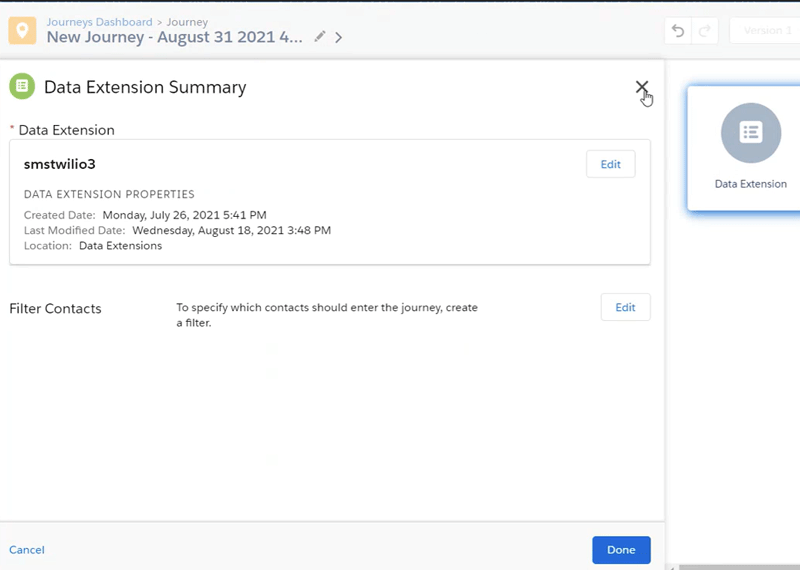Viewport: 800px width, 570px height.
Task: Select the smstwilio3 data extension name
Action: click(59, 164)
